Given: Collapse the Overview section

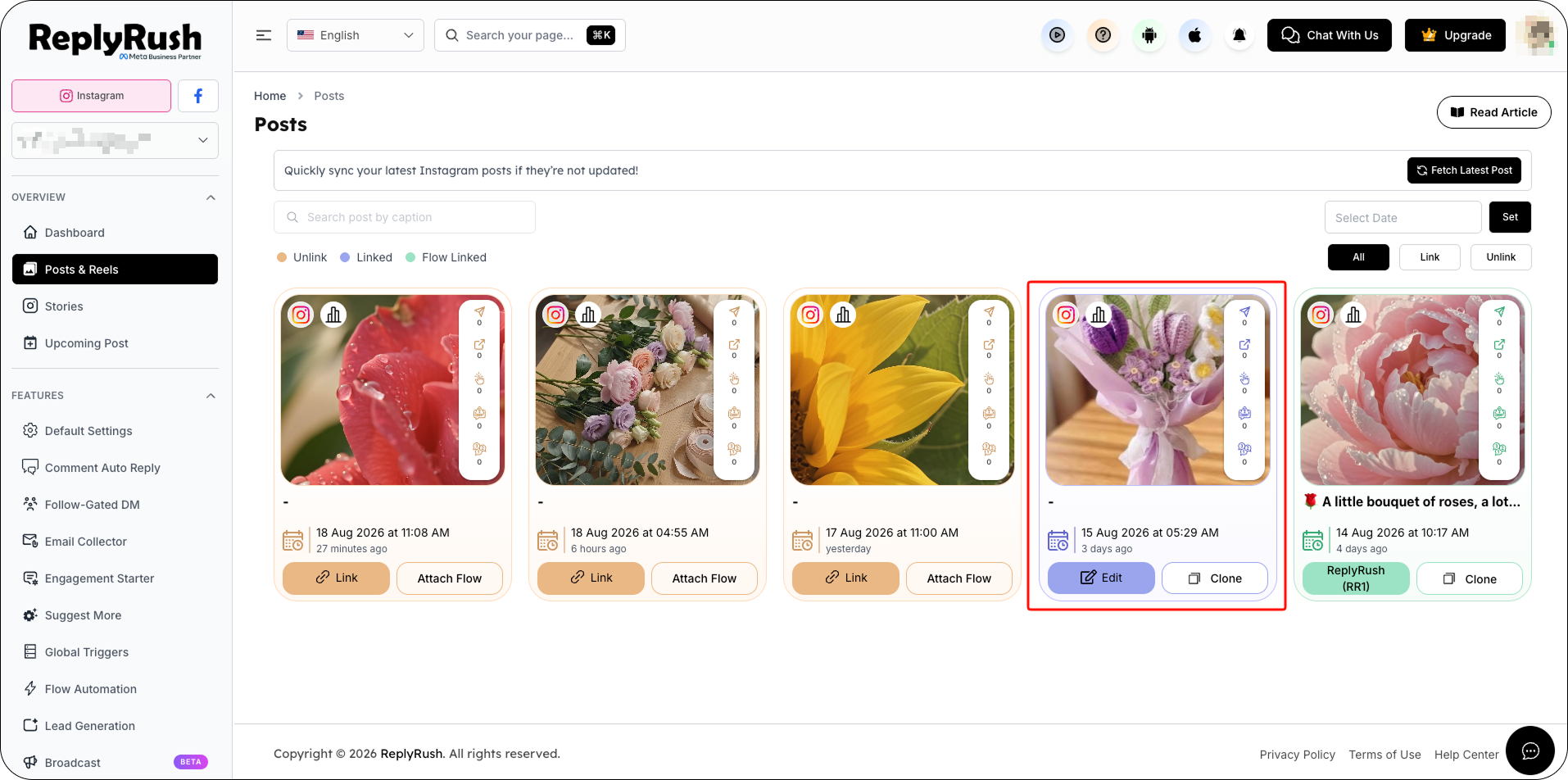Looking at the screenshot, I should [x=211, y=197].
